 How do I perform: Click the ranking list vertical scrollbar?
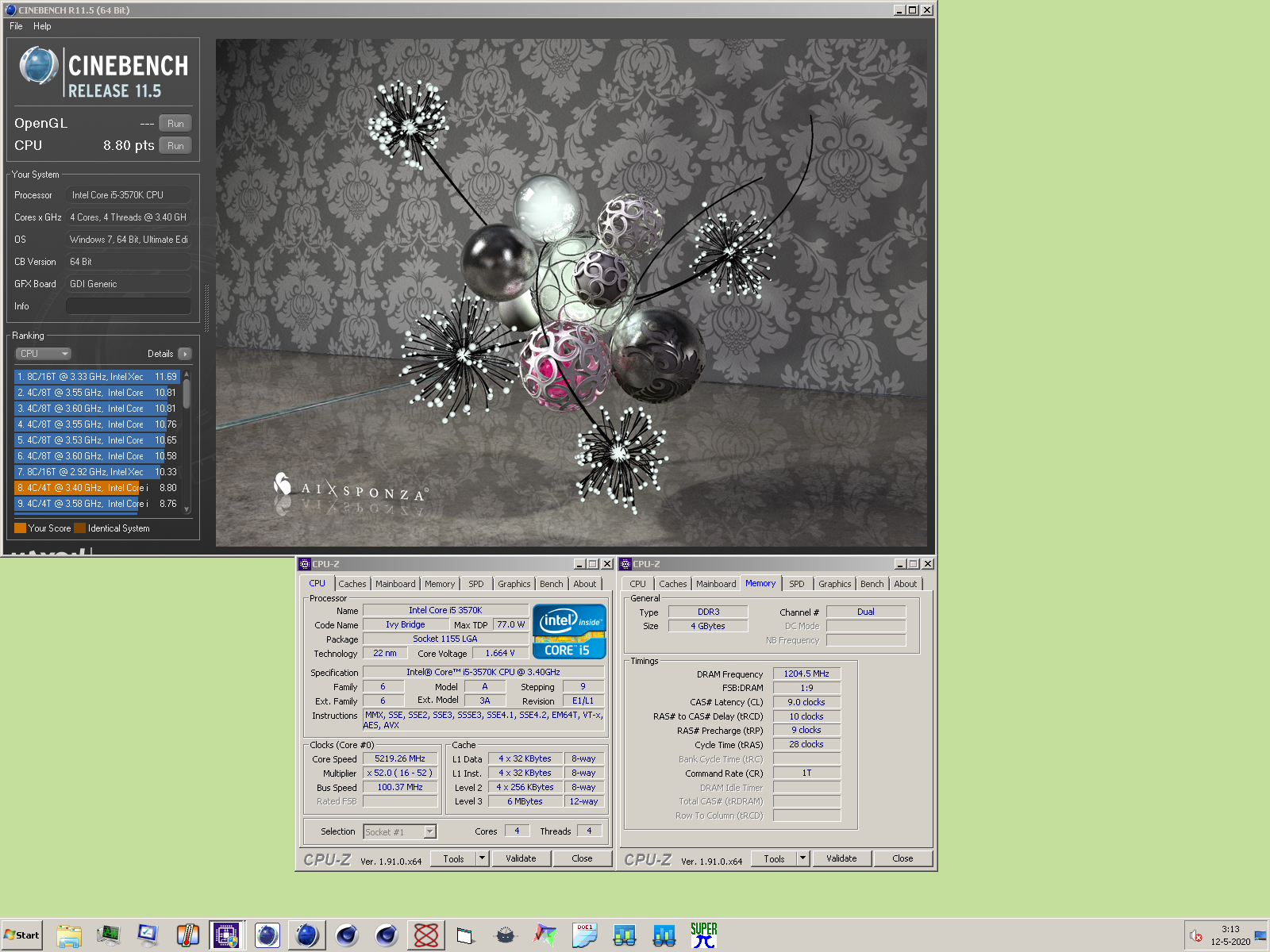(187, 442)
